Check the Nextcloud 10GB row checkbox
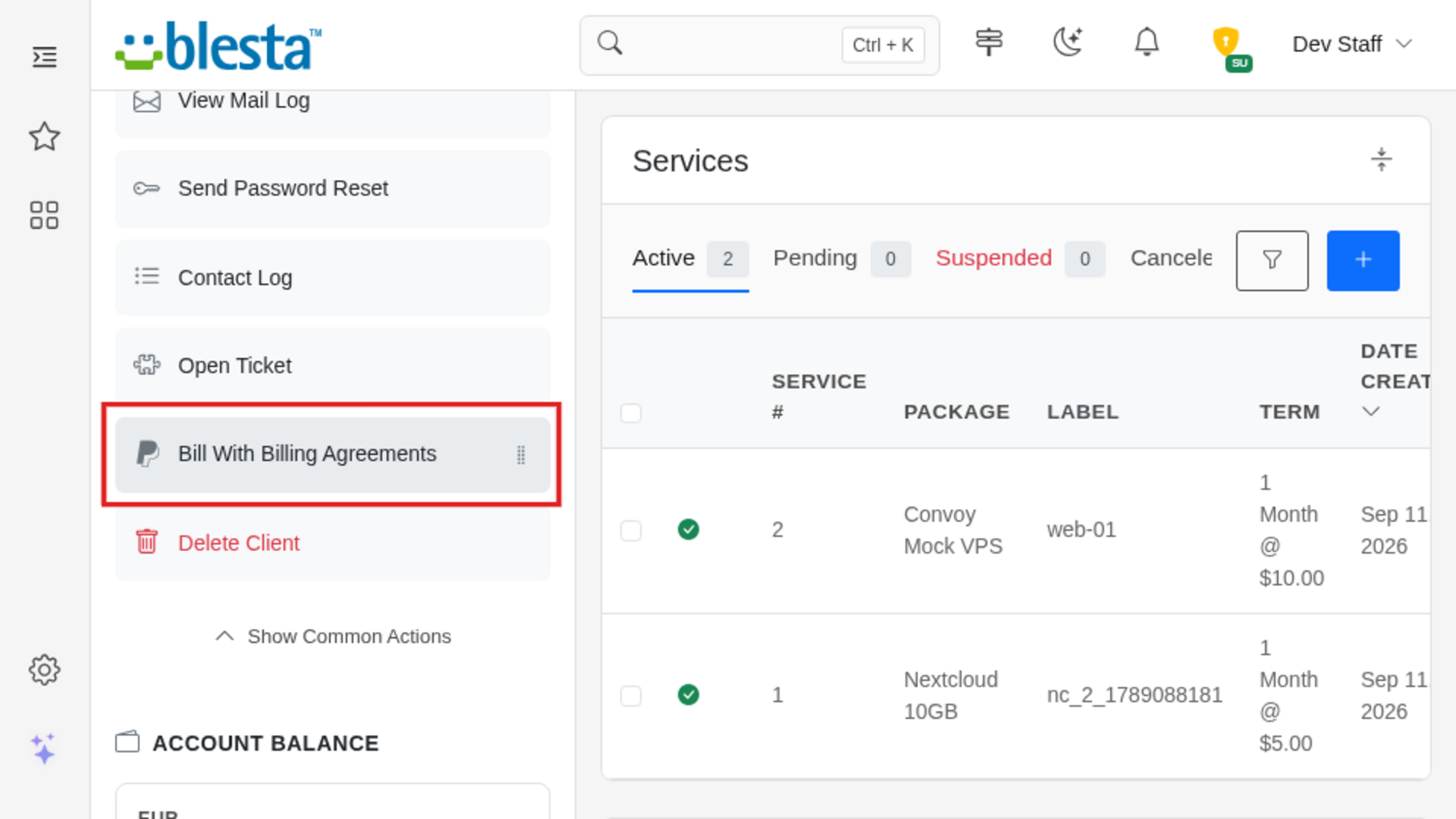 [631, 695]
